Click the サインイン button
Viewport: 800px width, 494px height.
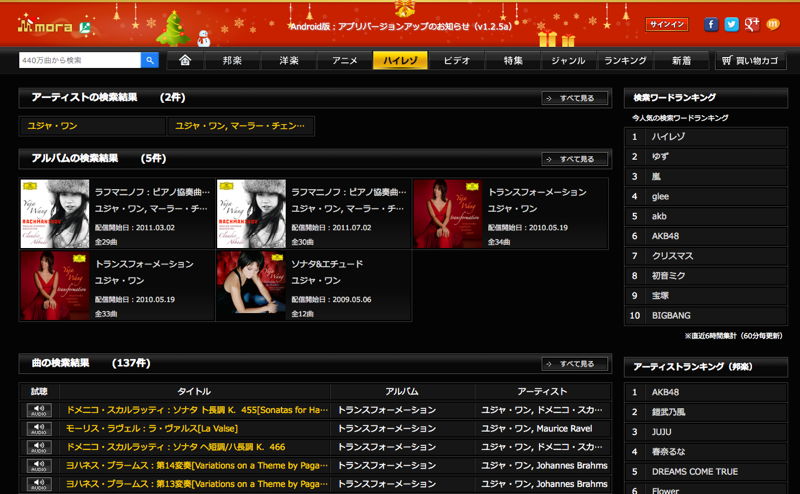coord(667,24)
